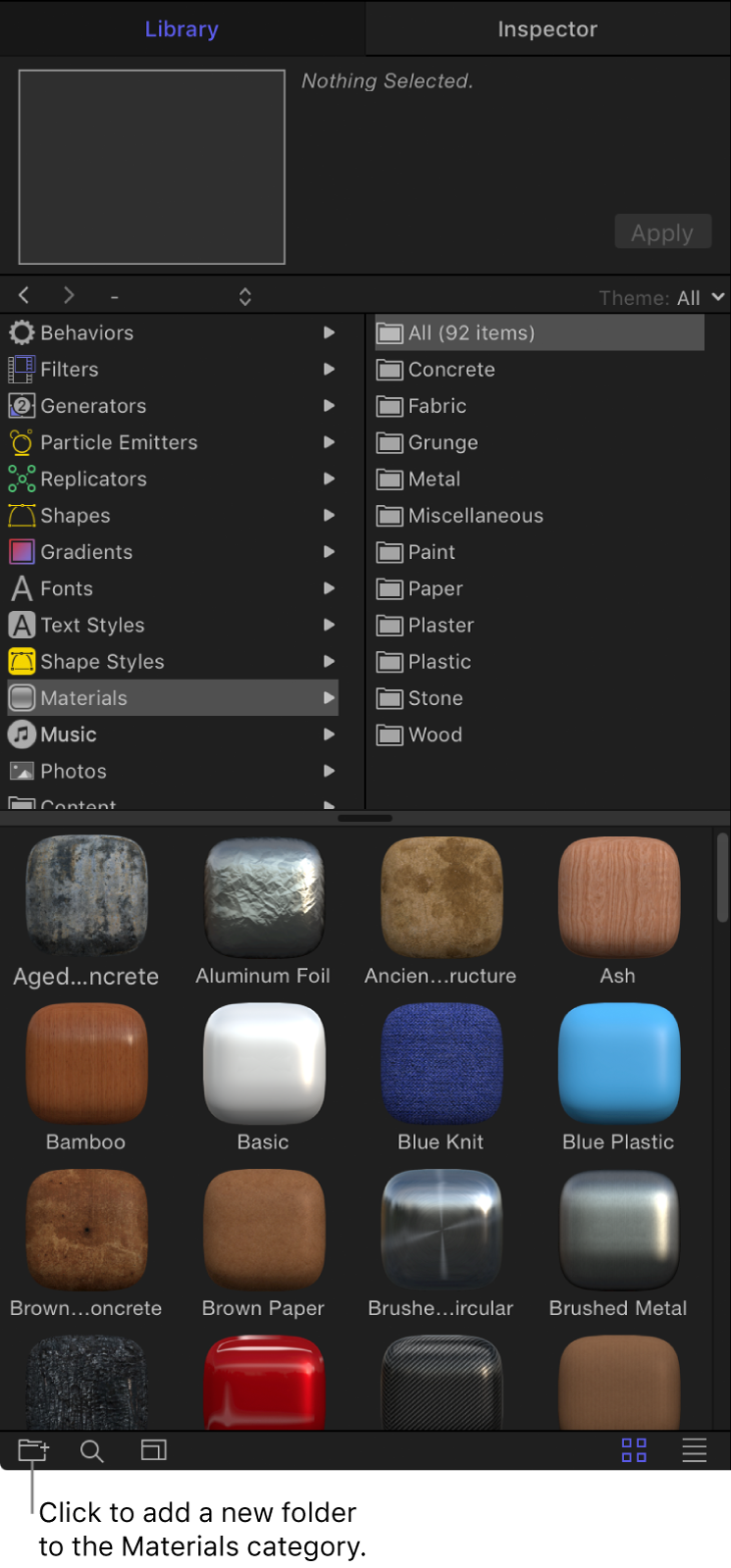Image resolution: width=731 pixels, height=1568 pixels.
Task: Click the Shapes category icon
Action: (22, 515)
